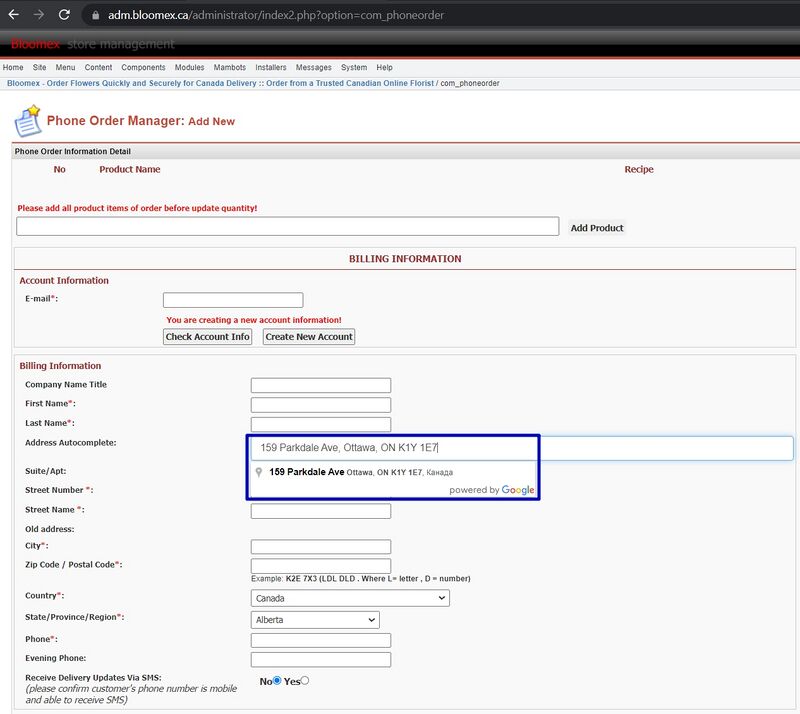Open the Country dropdown
The height and width of the screenshot is (714, 800).
tap(350, 598)
